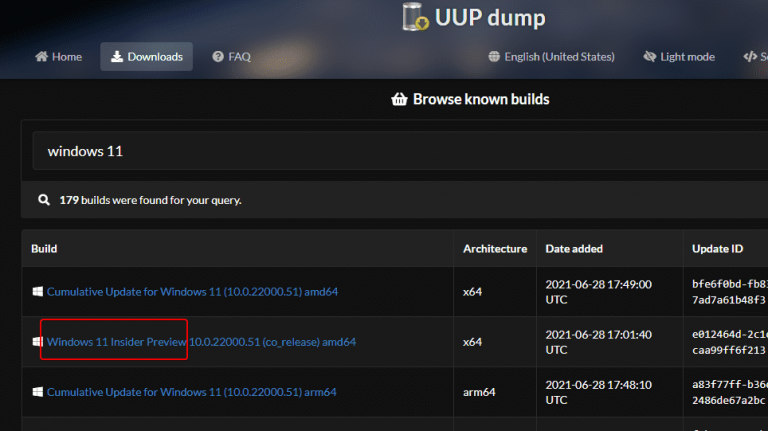
Task: Click date 2021-06-28 17:48:10 UTC
Action: click(x=599, y=392)
